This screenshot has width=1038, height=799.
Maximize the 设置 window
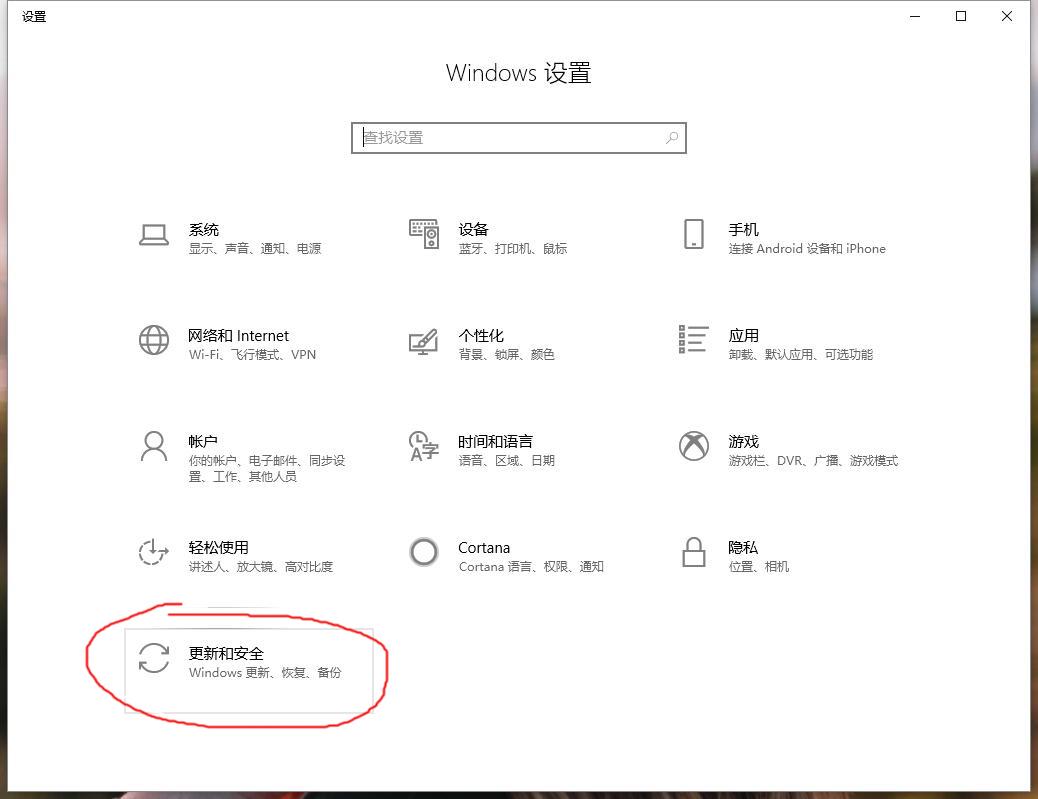coord(961,16)
